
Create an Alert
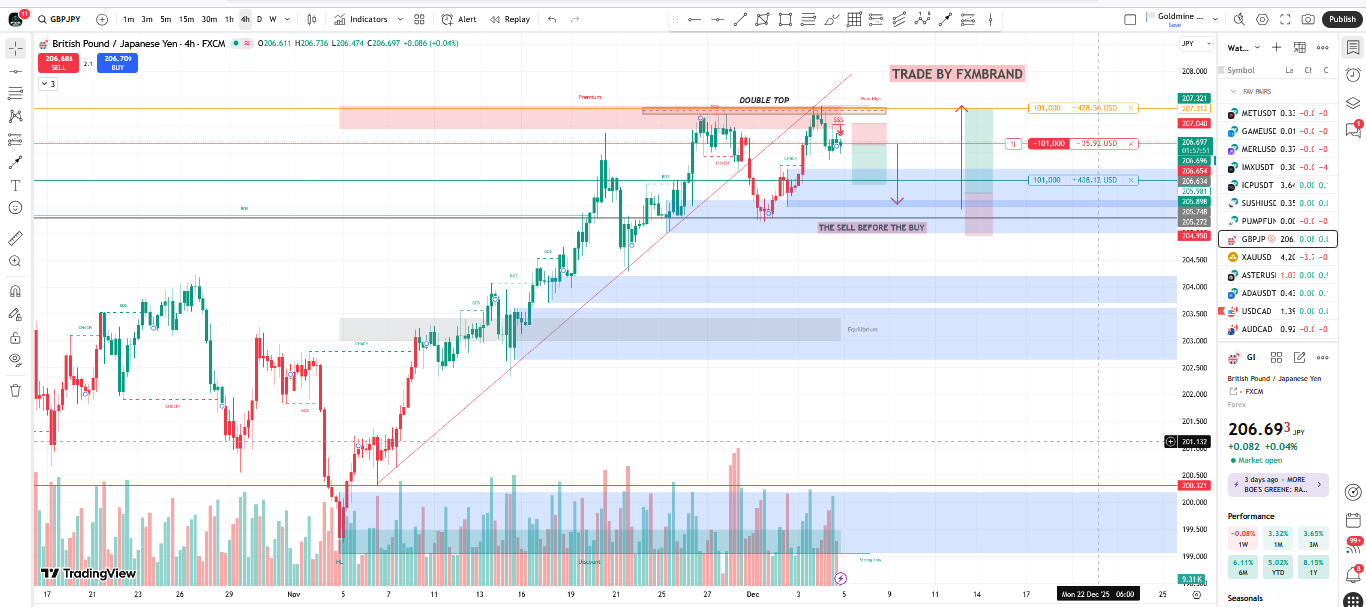(459, 19)
